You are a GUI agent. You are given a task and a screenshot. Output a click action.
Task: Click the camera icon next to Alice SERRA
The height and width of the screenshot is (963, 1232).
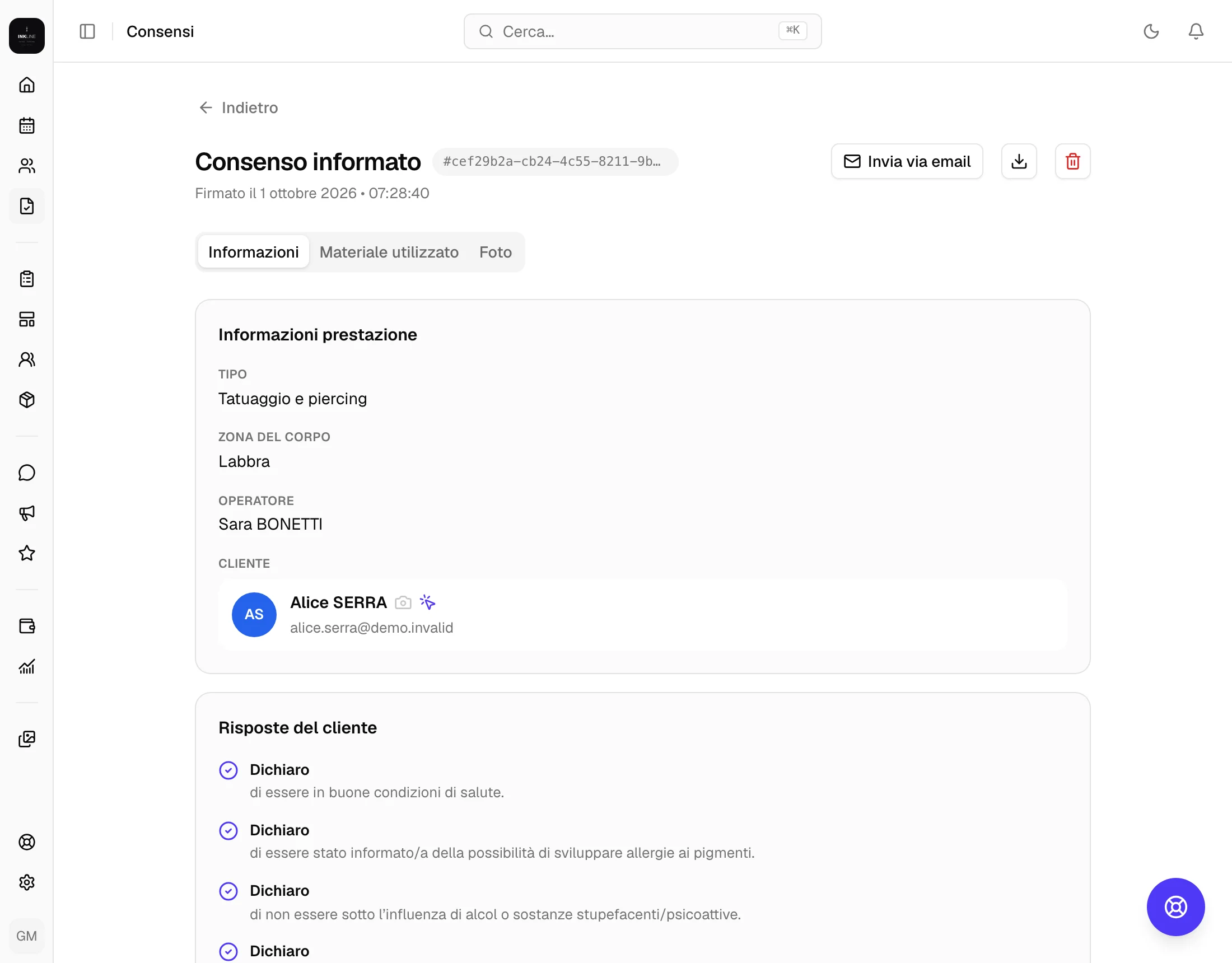click(403, 602)
